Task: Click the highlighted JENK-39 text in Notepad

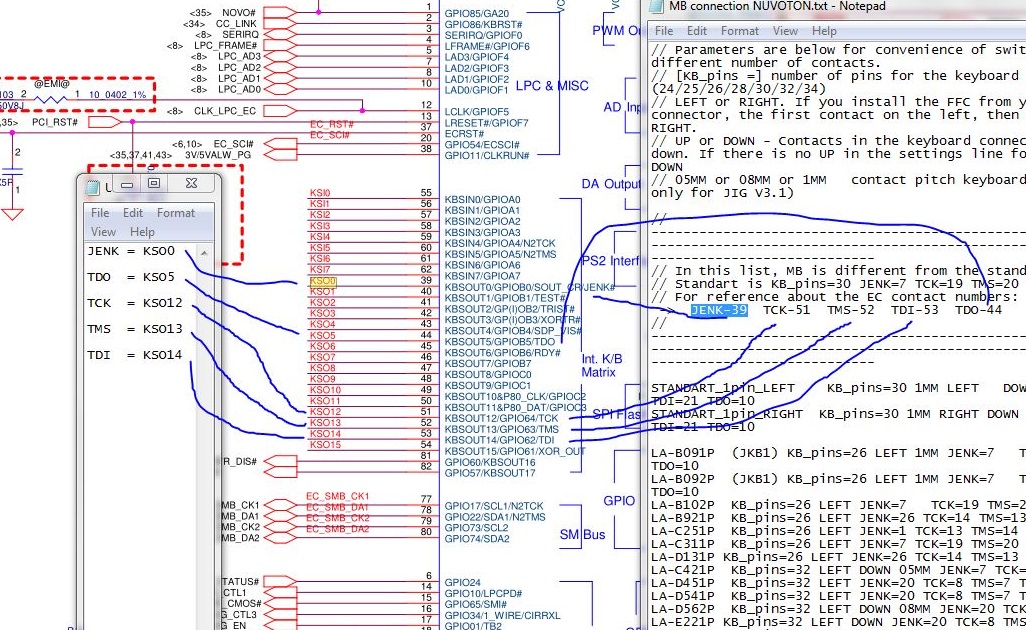Action: [719, 310]
